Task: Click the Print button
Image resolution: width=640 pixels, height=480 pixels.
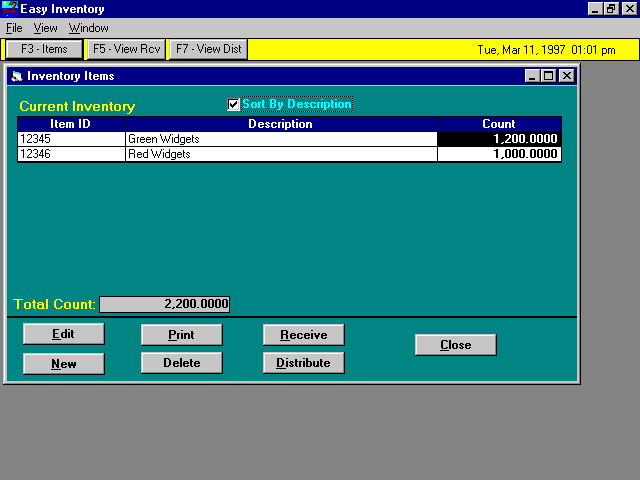Action: tap(181, 335)
